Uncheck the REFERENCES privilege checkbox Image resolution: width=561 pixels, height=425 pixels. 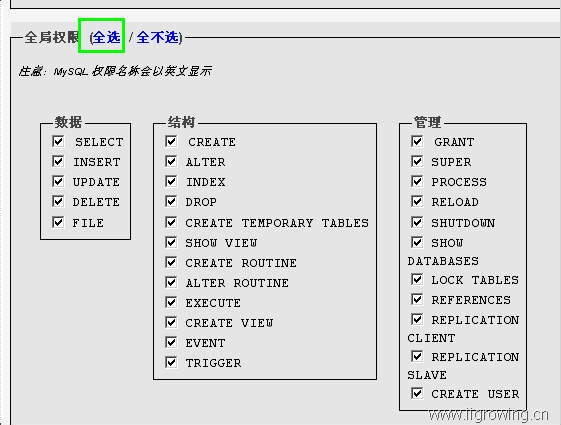(x=417, y=299)
